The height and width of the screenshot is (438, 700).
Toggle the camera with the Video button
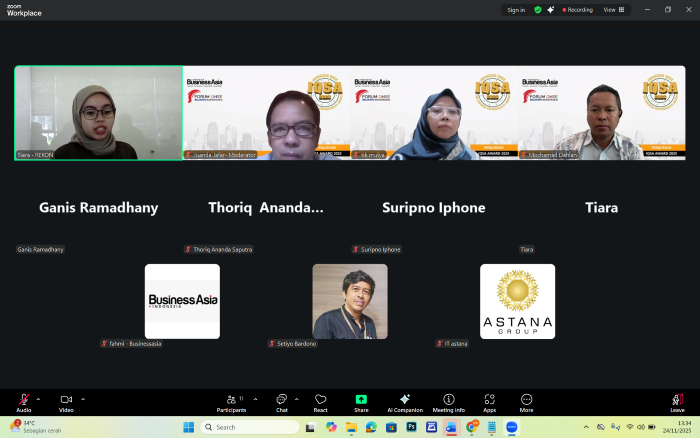coord(66,400)
